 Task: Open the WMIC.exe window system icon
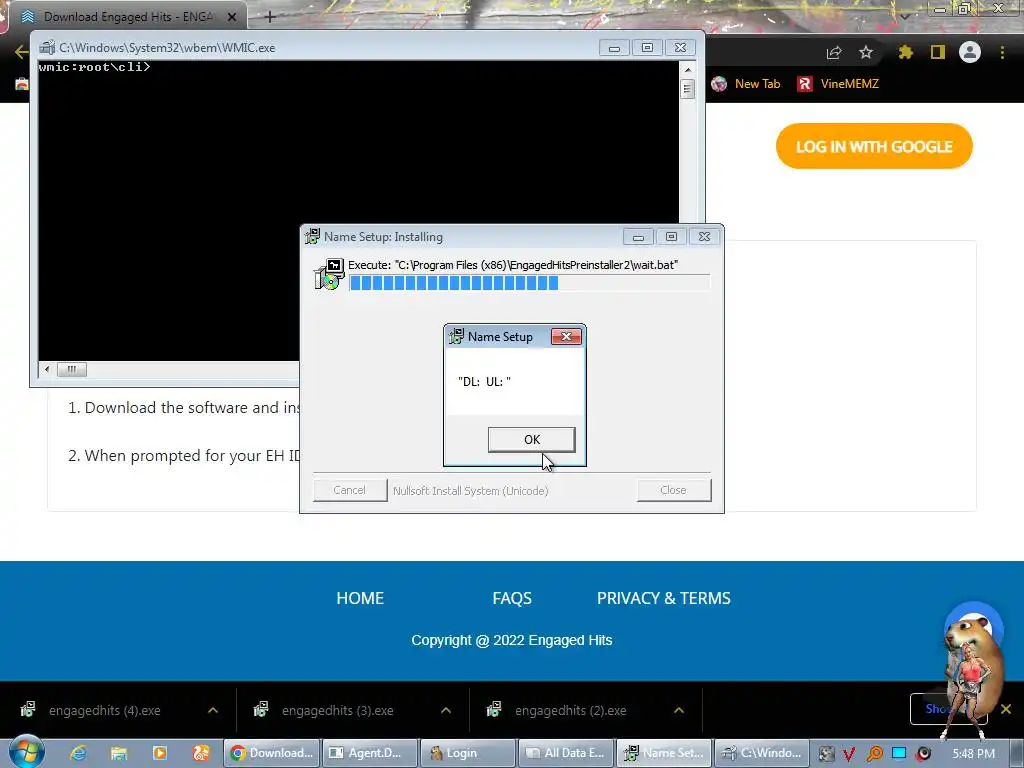(47, 47)
